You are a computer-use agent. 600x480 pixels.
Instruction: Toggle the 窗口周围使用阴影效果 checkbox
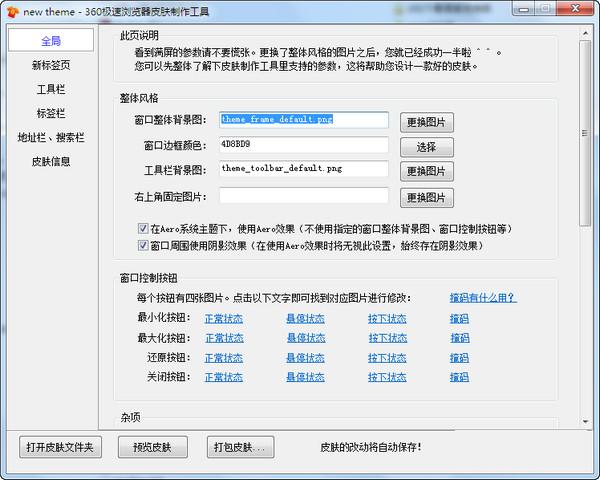click(143, 245)
